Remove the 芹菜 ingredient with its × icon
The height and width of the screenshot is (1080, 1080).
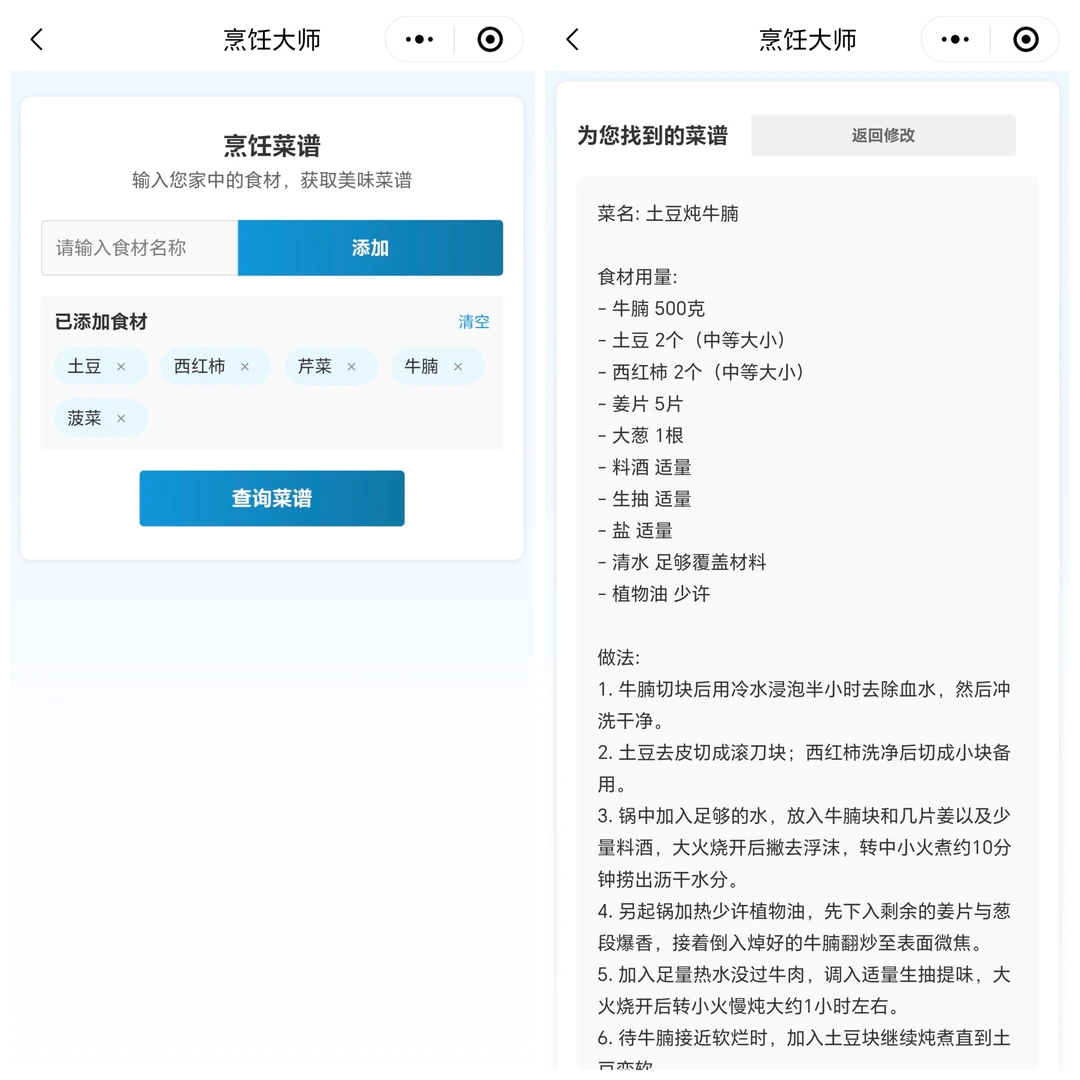351,366
